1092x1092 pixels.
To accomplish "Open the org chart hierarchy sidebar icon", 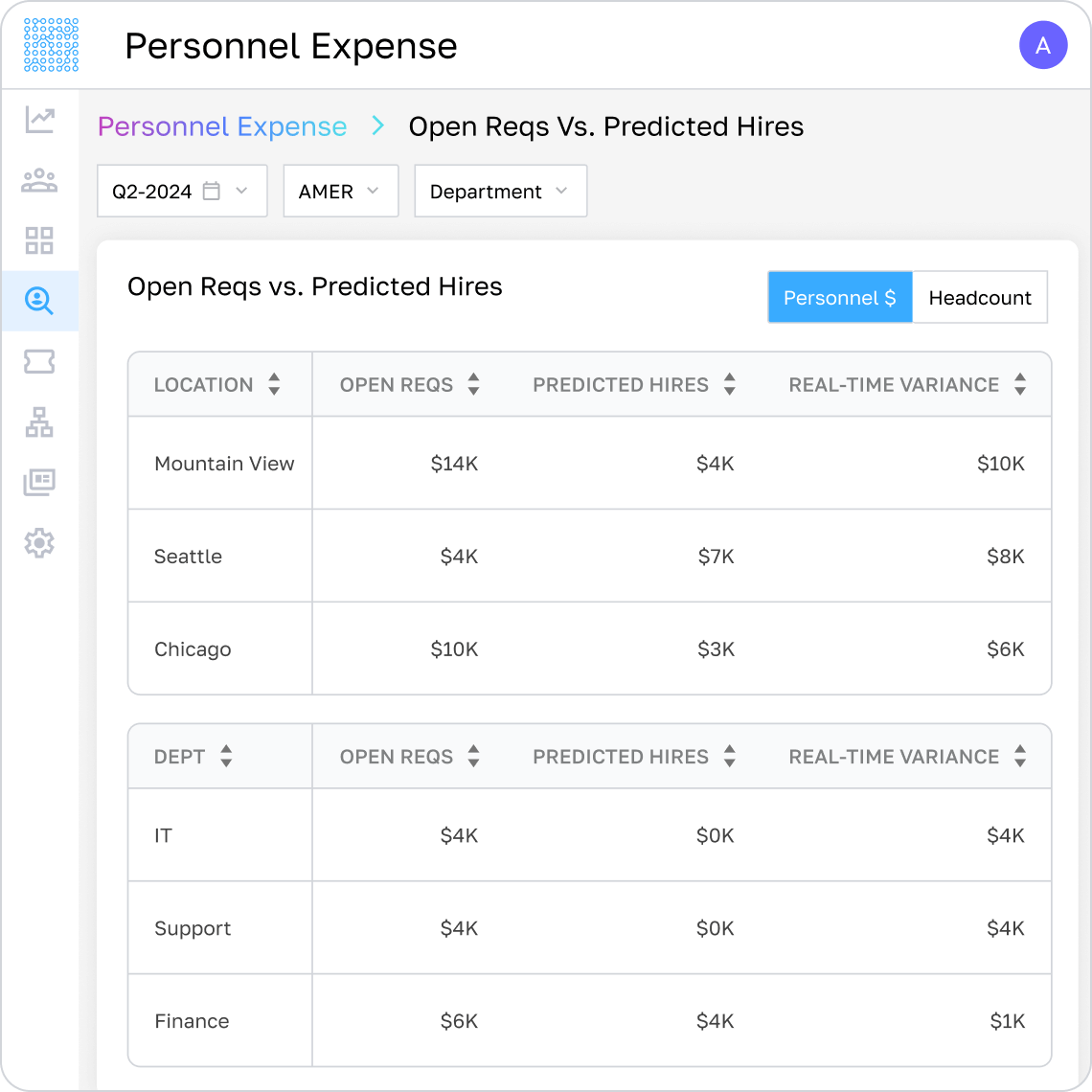I will point(39,422).
